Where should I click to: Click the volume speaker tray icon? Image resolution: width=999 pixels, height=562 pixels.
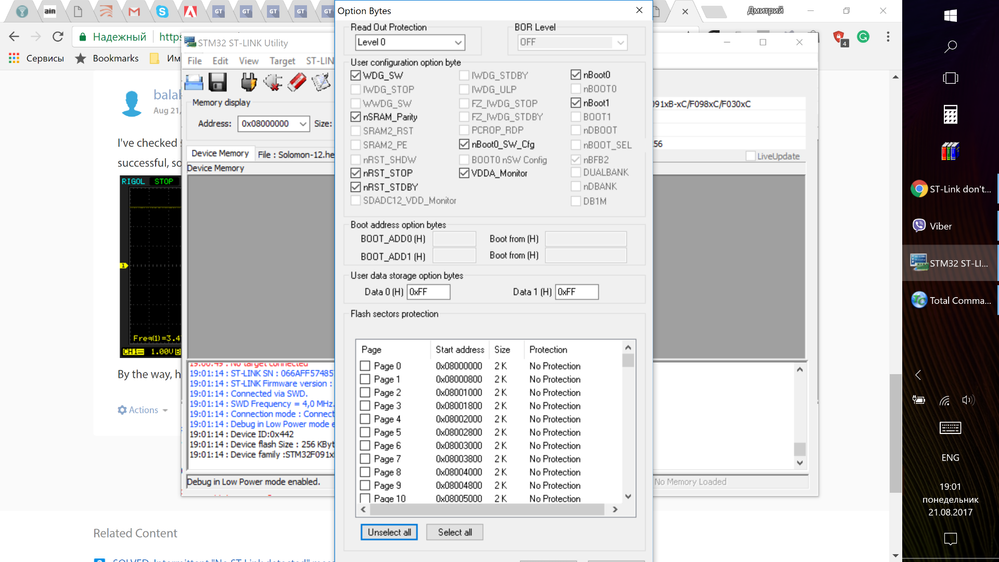(968, 400)
